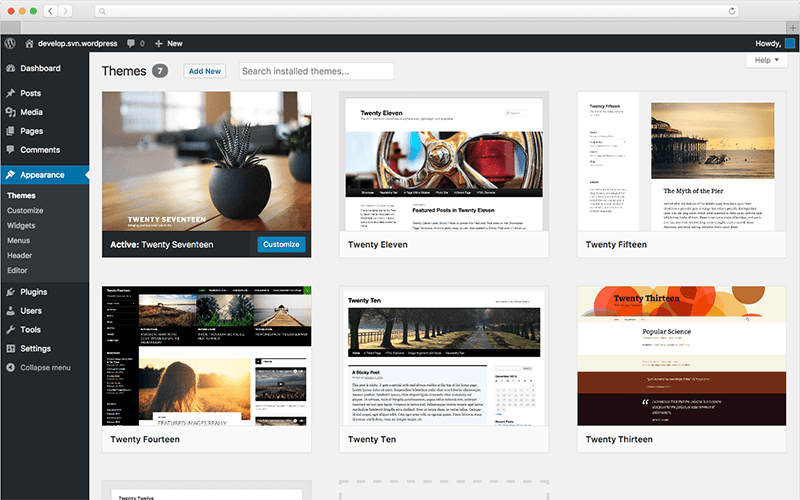Select the Twenty Thirteen theme screenshot
The height and width of the screenshot is (500, 800).
coord(682,356)
